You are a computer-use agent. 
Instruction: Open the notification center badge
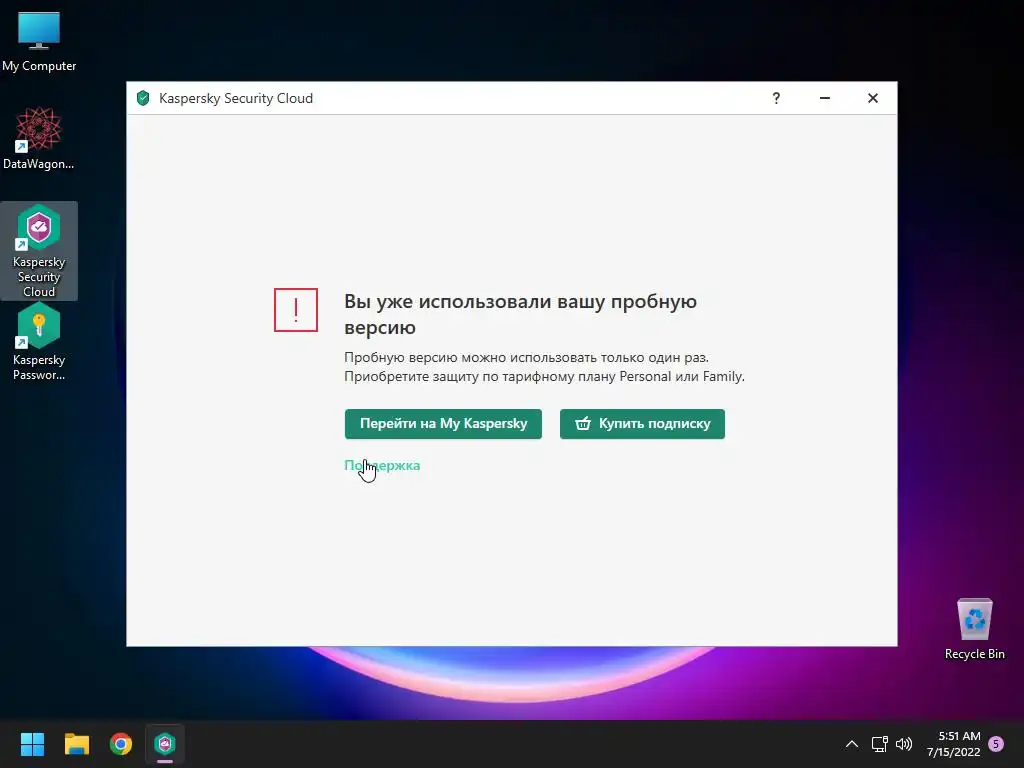pyautogui.click(x=996, y=744)
